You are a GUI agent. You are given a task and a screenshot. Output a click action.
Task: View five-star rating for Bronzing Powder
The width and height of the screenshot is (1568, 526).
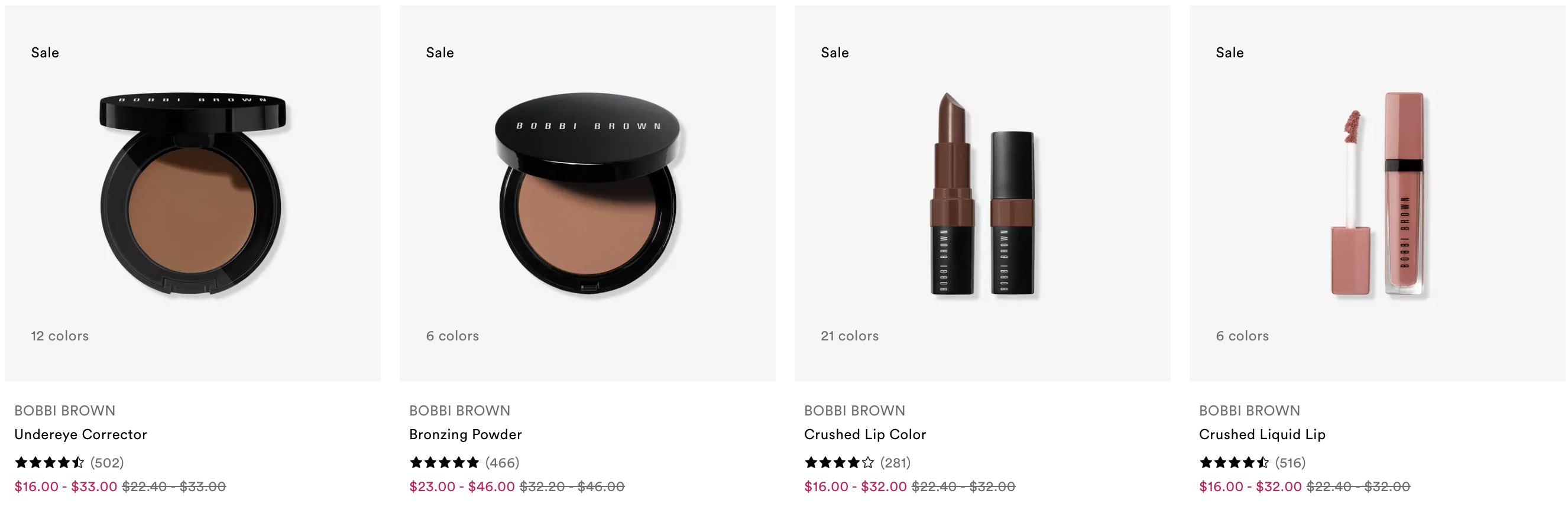445,463
